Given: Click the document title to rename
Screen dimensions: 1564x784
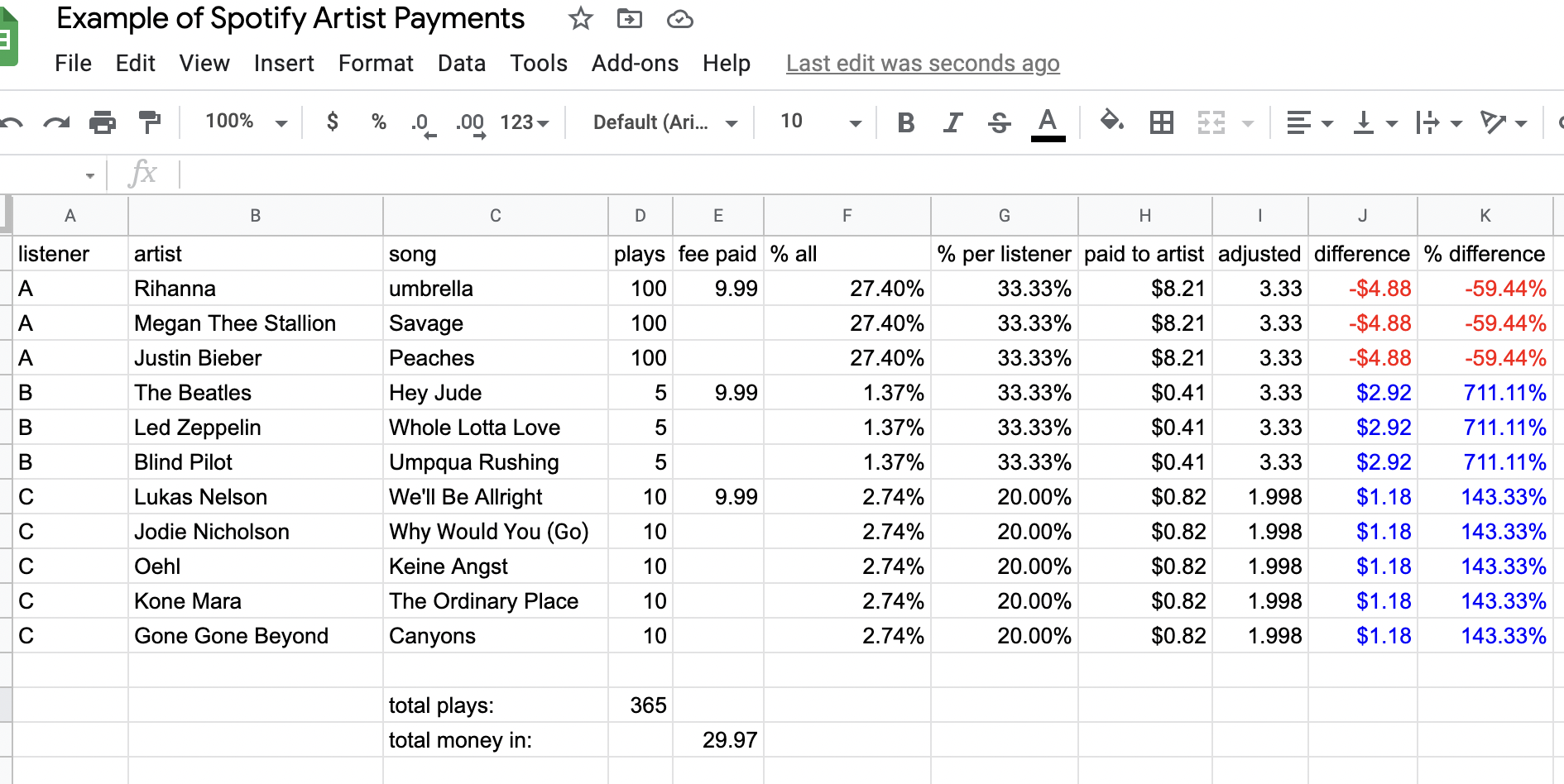Looking at the screenshot, I should click(290, 18).
